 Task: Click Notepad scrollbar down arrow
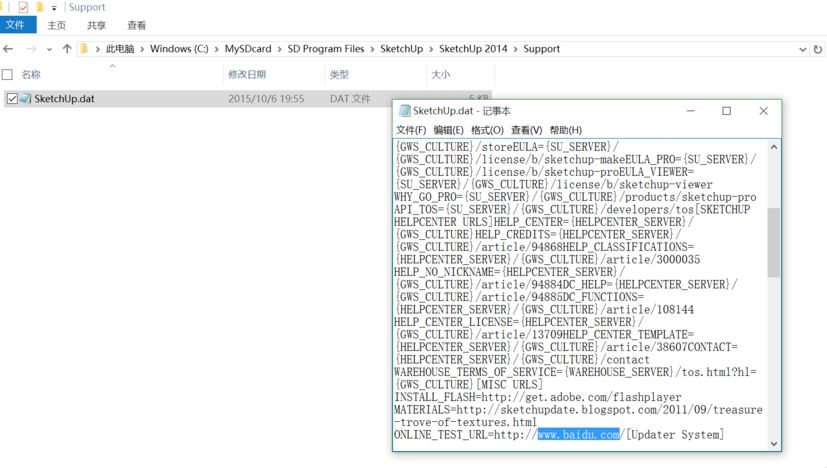[774, 444]
